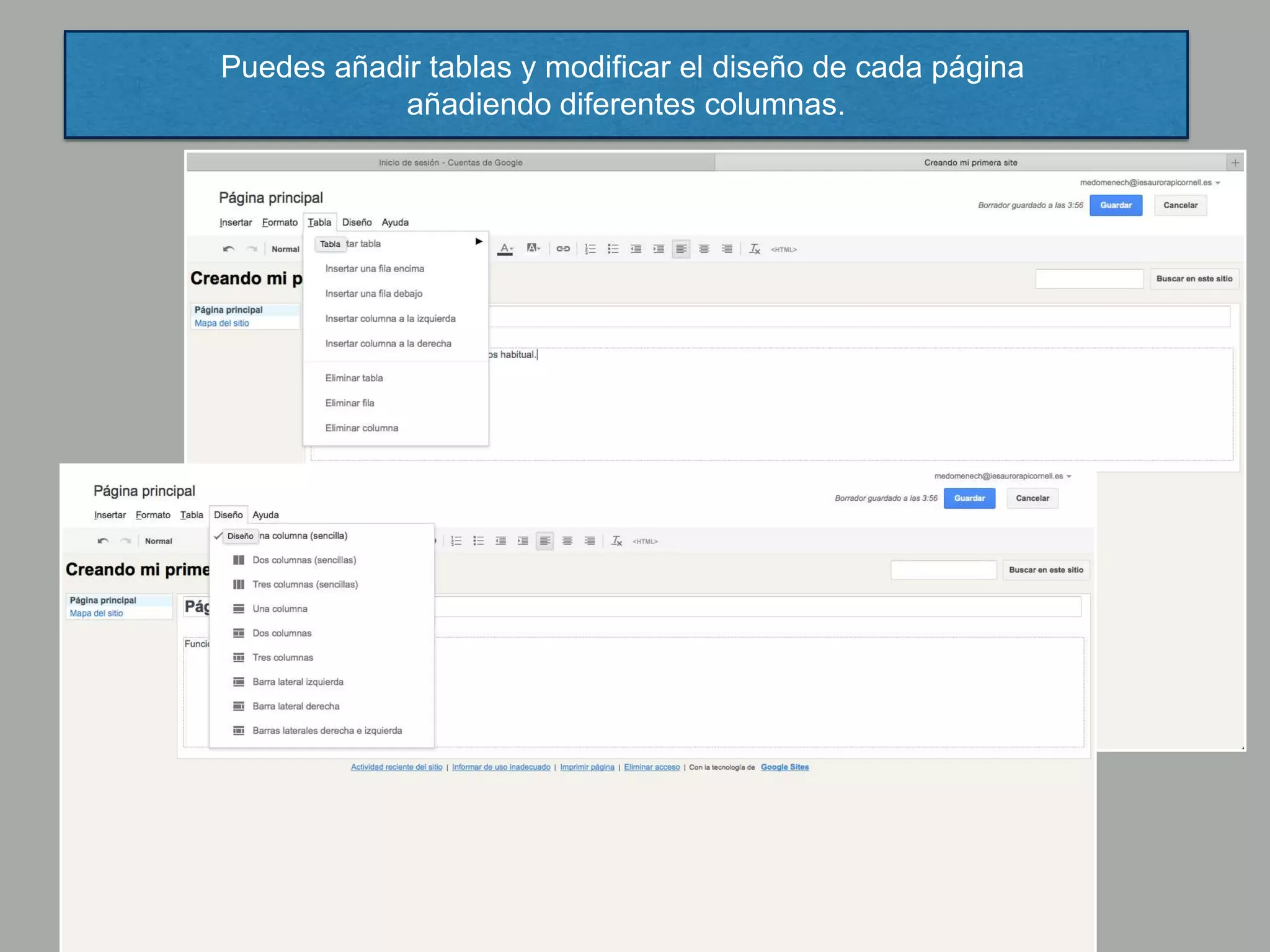This screenshot has width=1270, height=952.
Task: Expand Insertar tabla submenu arrow
Action: point(479,242)
